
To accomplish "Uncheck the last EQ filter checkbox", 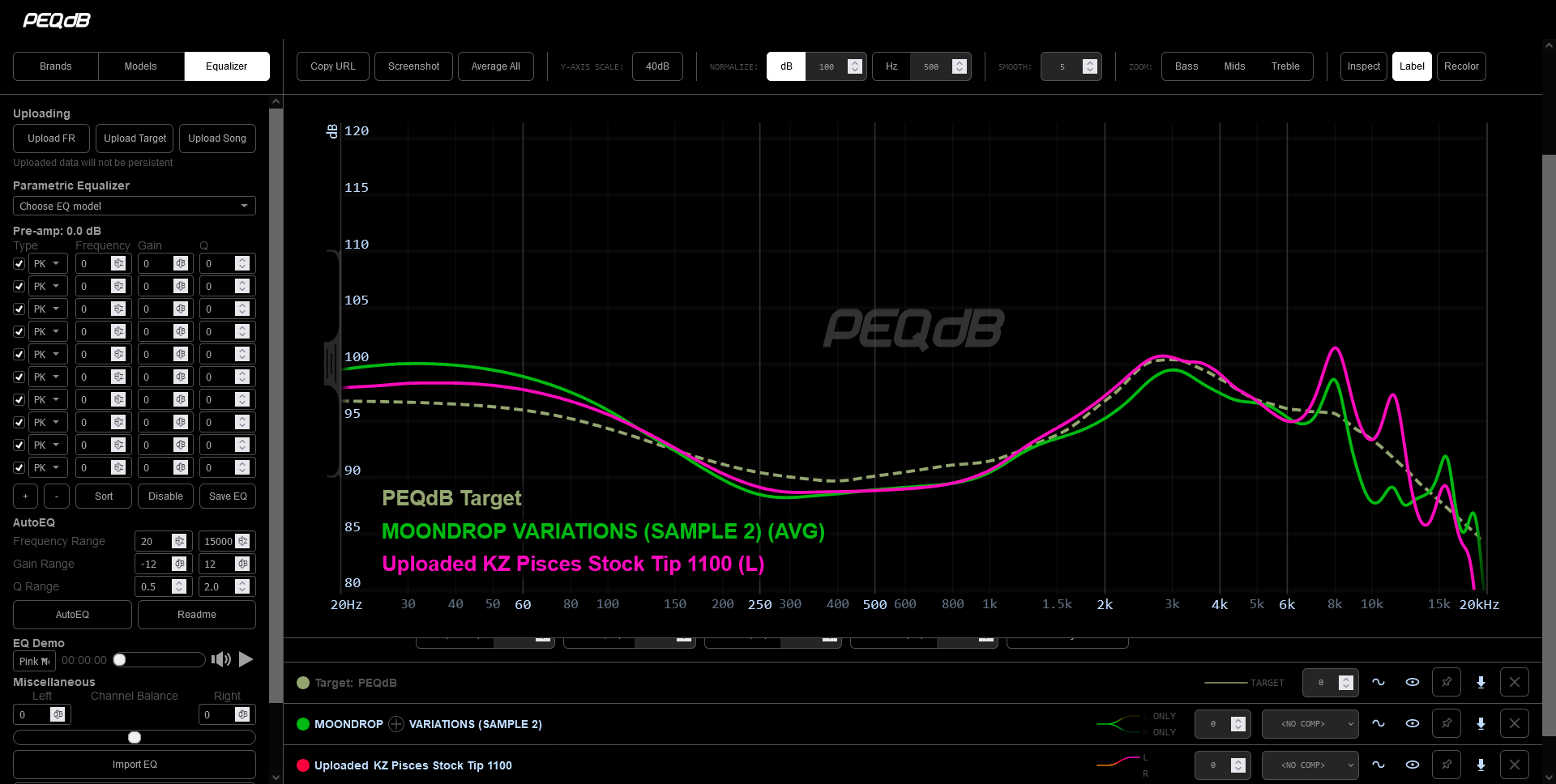I will pos(19,467).
